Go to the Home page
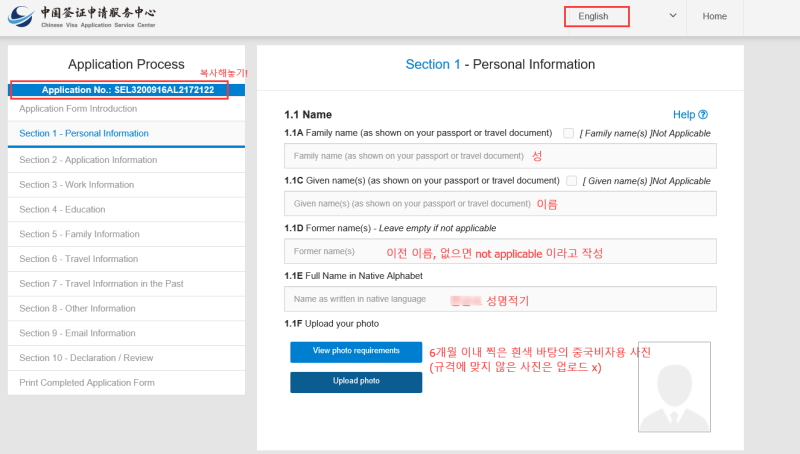Image resolution: width=800 pixels, height=454 pixels. coord(714,16)
